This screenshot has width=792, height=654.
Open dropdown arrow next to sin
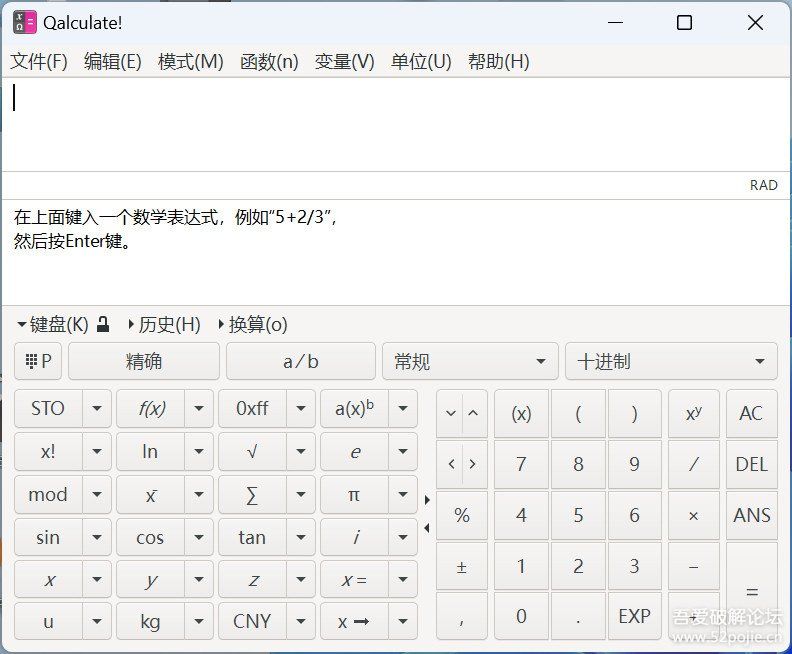click(97, 537)
